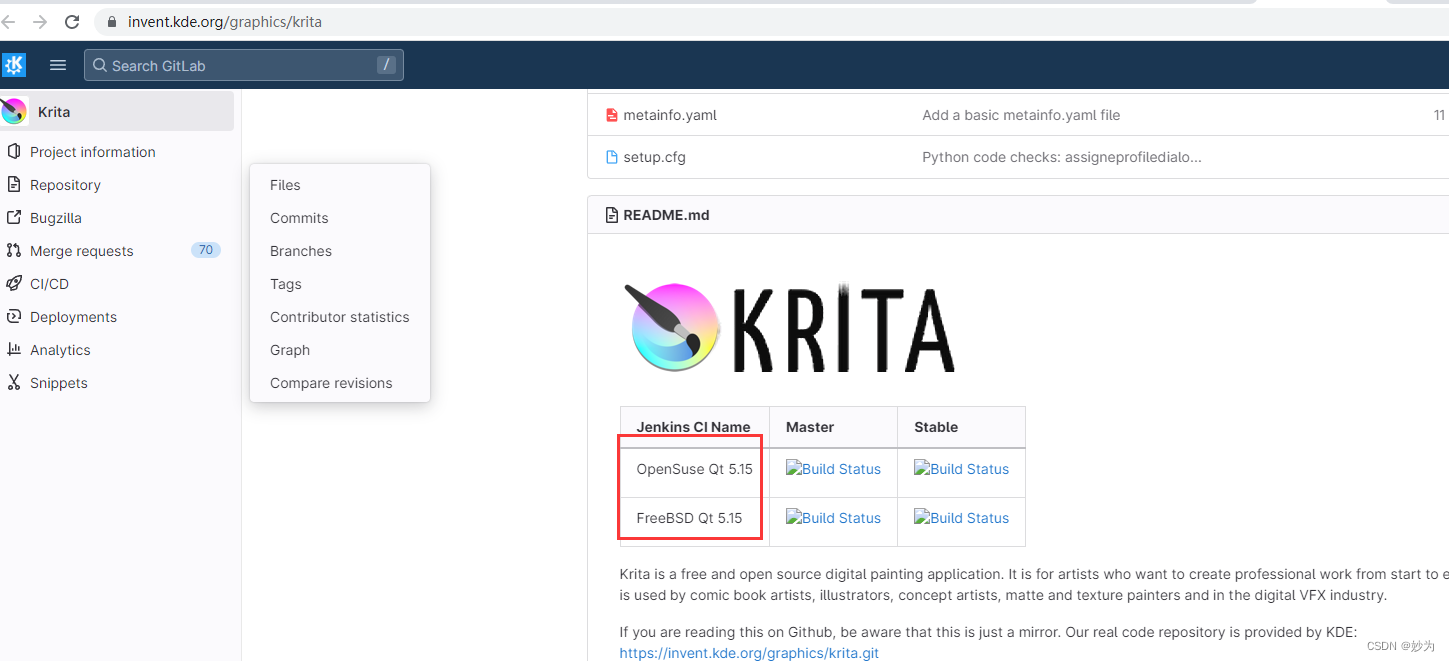This screenshot has width=1449, height=661.
Task: Click the 'Stable' column header
Action: (x=961, y=427)
